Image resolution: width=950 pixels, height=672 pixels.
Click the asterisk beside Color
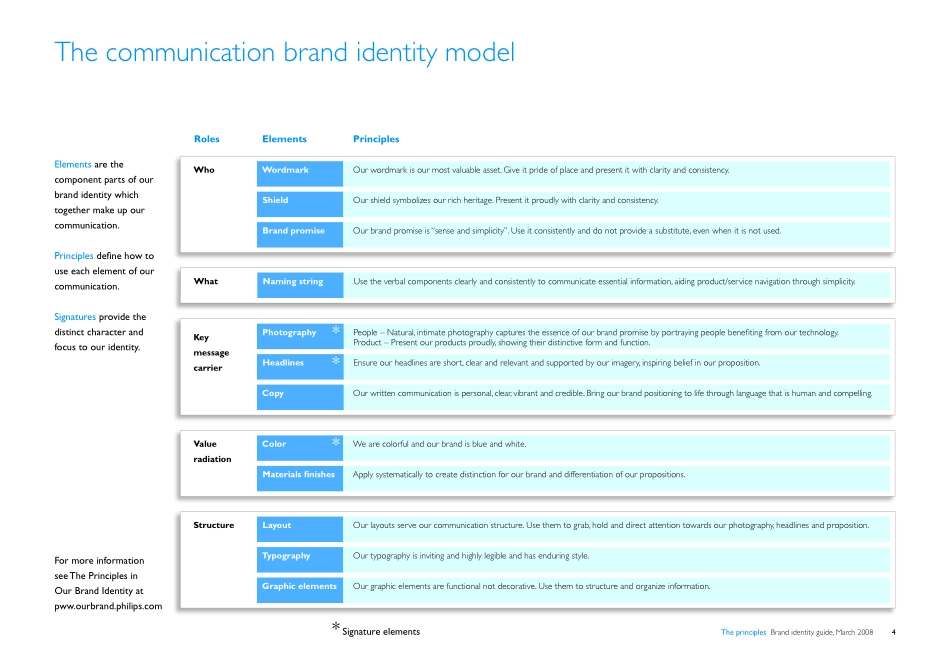[x=336, y=443]
